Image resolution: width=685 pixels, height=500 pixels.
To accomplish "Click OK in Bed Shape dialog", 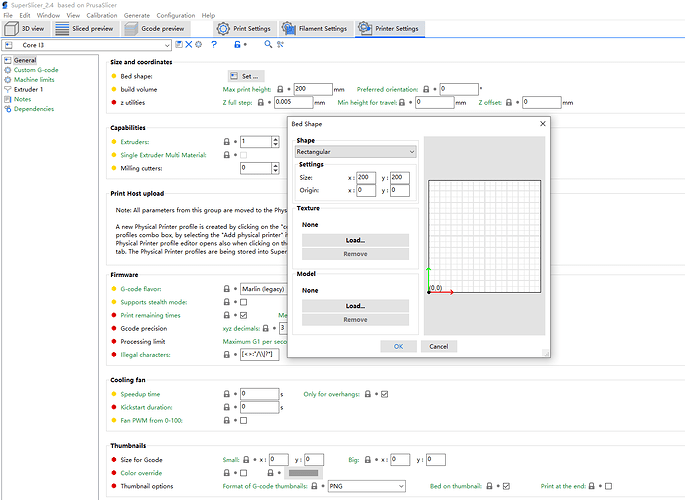I will click(x=398, y=346).
